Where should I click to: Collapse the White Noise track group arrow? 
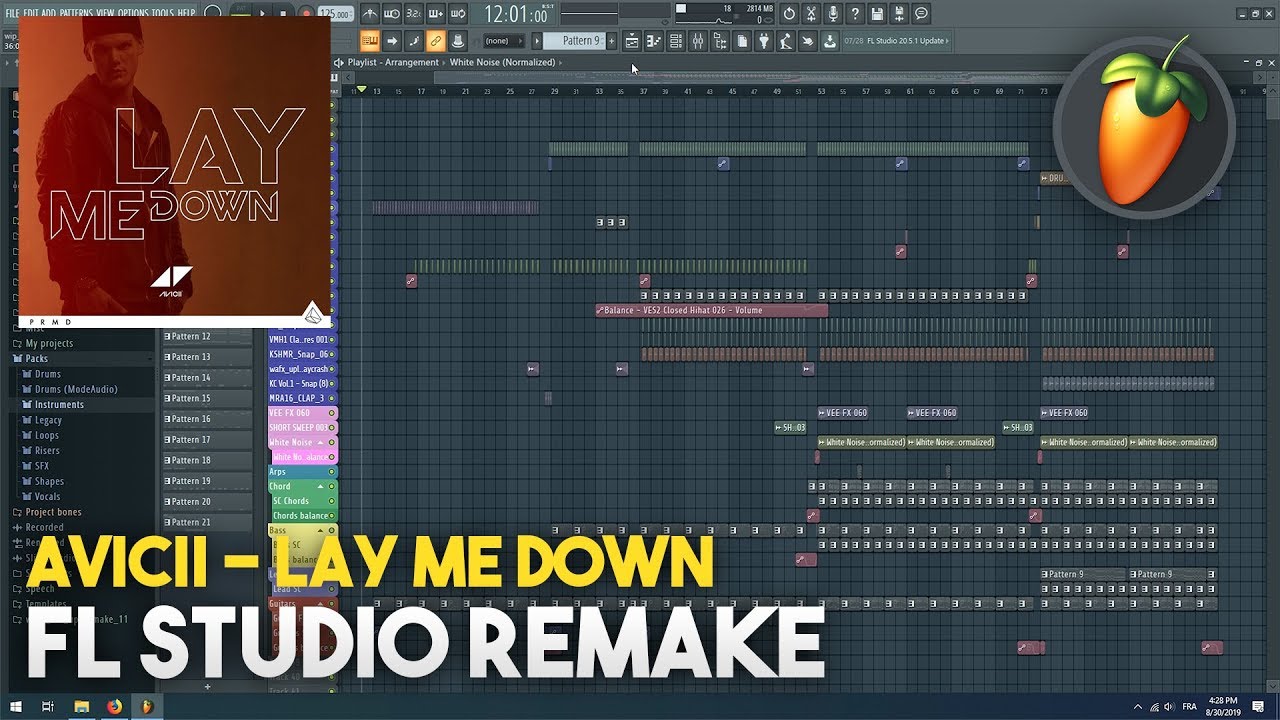pyautogui.click(x=321, y=442)
